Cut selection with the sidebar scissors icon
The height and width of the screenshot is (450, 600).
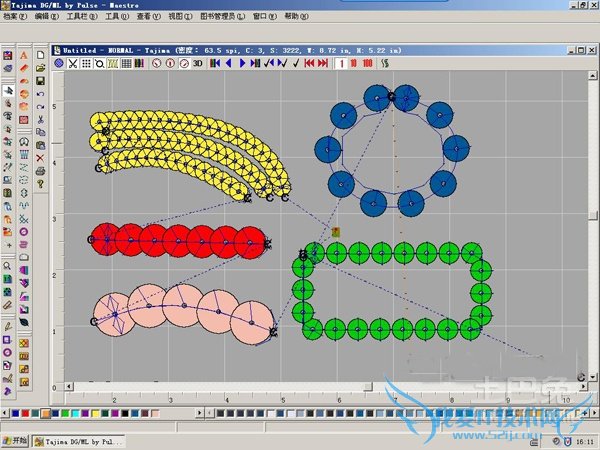click(x=40, y=120)
